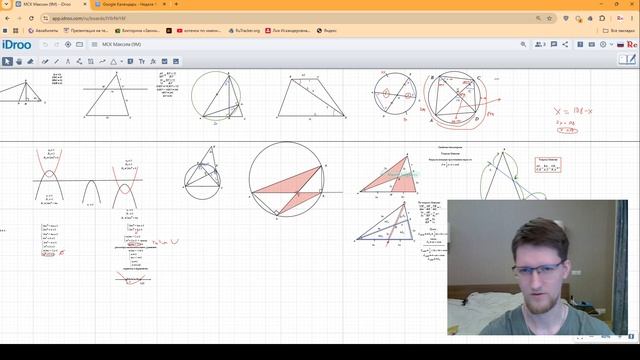Open the tab search dropdown

6,4
